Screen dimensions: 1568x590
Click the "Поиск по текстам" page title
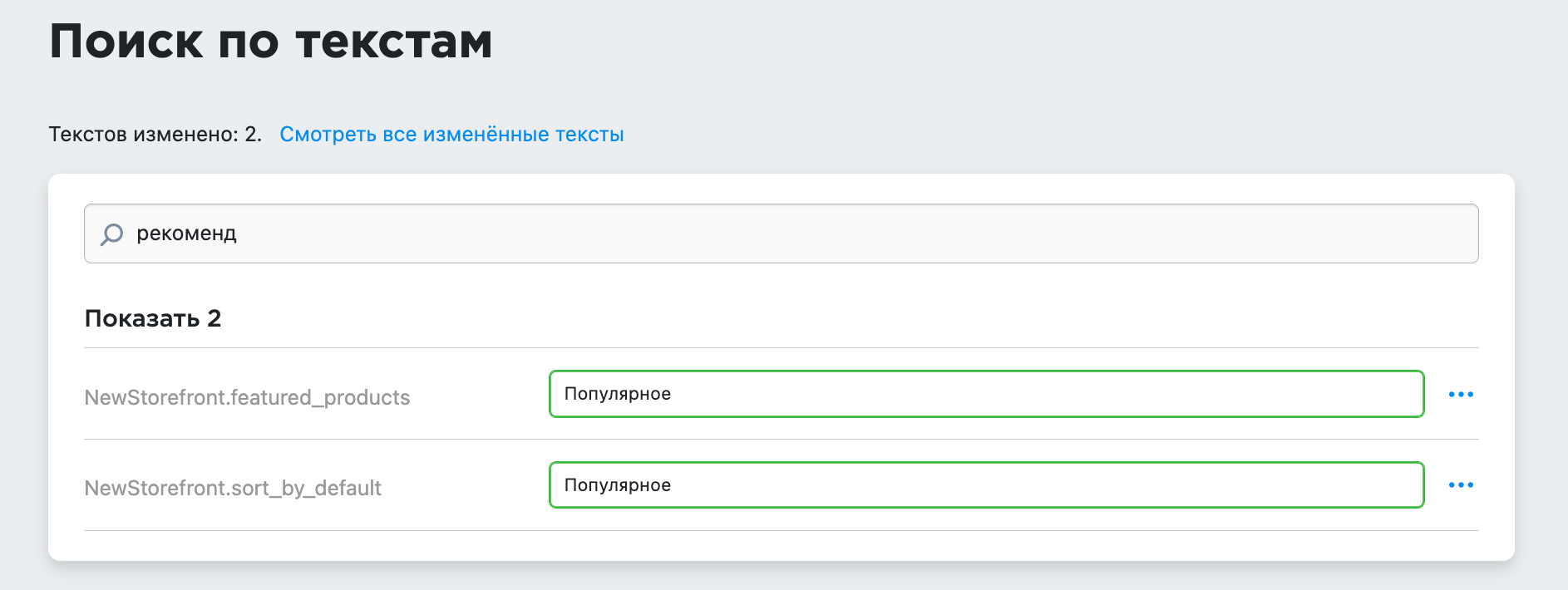pyautogui.click(x=271, y=42)
